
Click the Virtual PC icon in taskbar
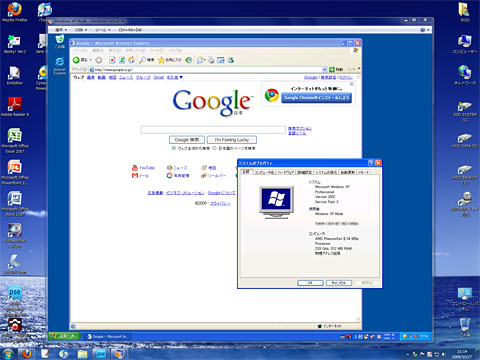(x=118, y=354)
